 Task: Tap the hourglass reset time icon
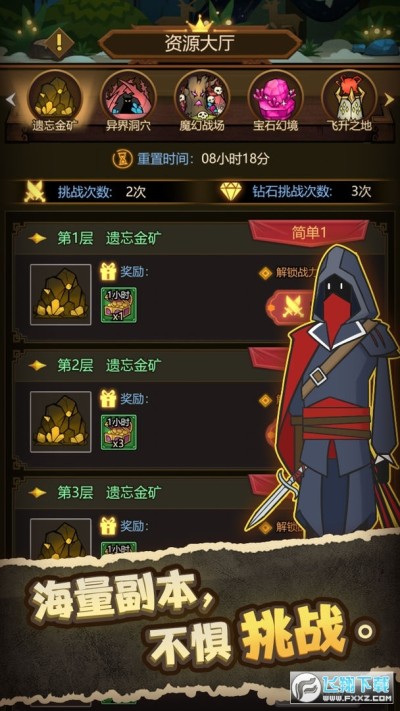click(123, 159)
